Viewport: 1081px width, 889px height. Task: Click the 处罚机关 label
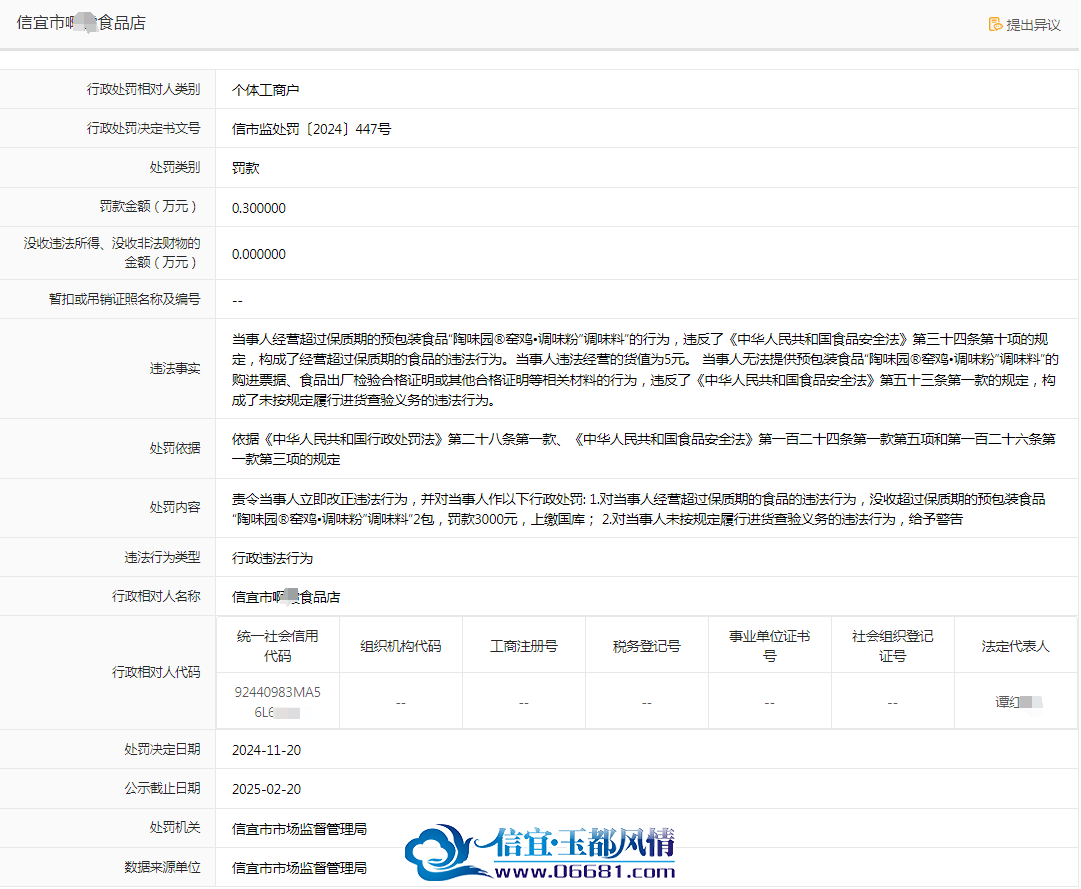[x=175, y=827]
